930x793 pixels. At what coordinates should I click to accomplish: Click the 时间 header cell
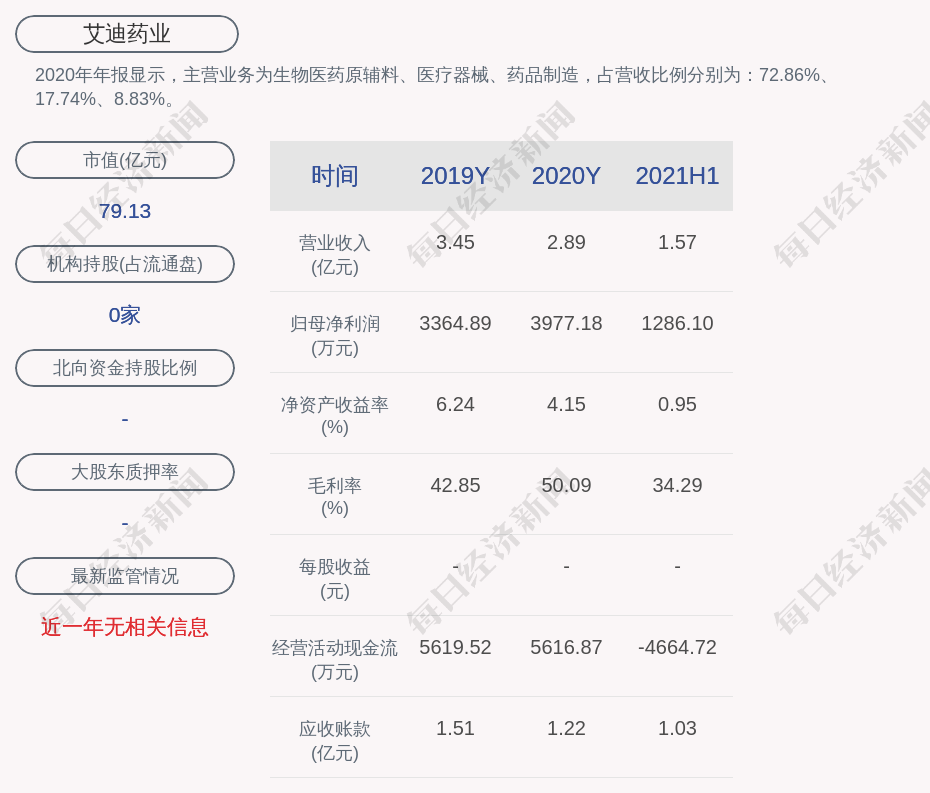coord(335,176)
